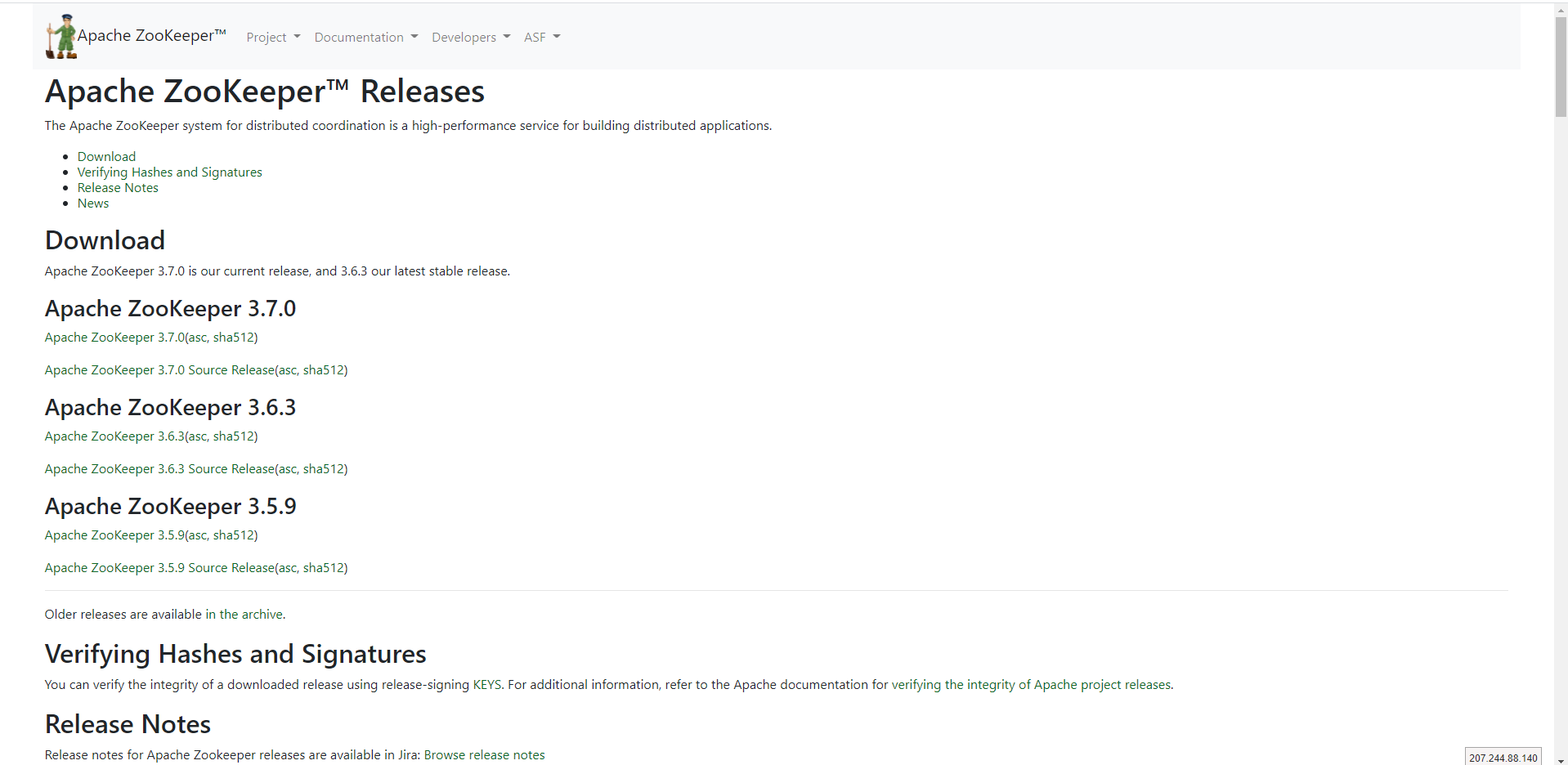Image resolution: width=1568 pixels, height=765 pixels.
Task: Open asc signature for ZooKeeper 3.7.0 binary
Action: 197,337
